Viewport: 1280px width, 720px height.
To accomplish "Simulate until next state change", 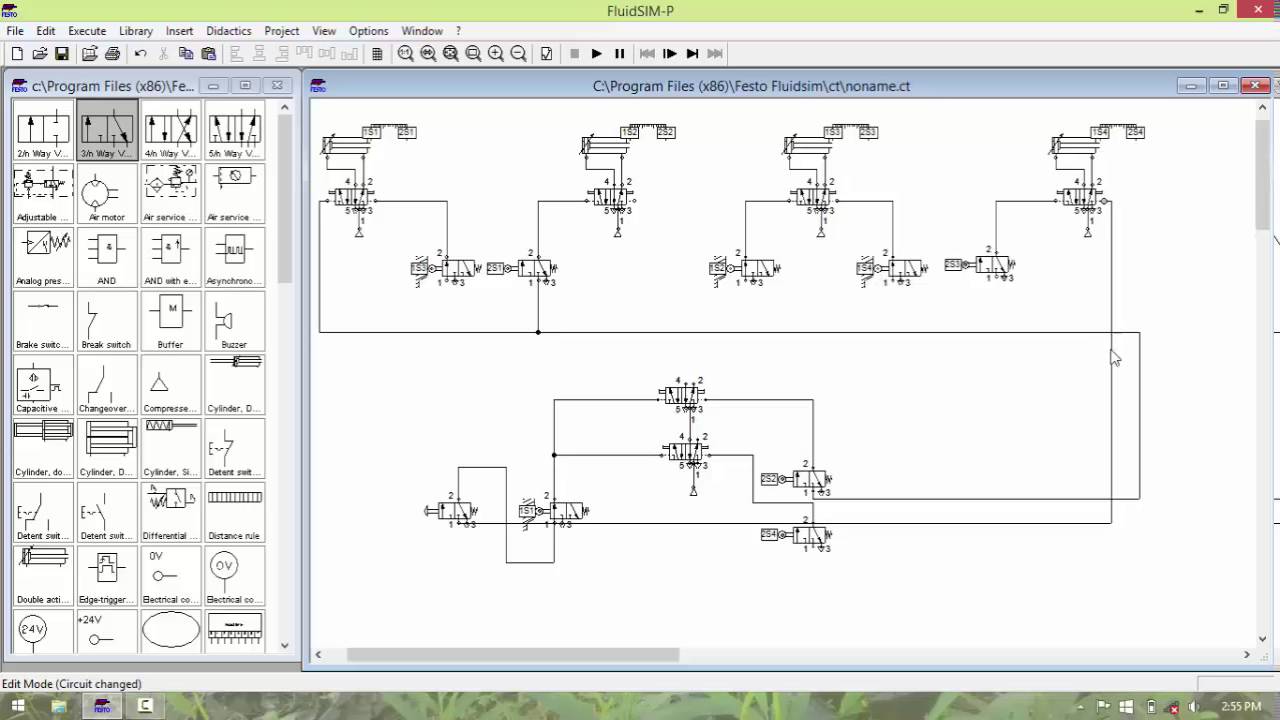I will click(692, 54).
